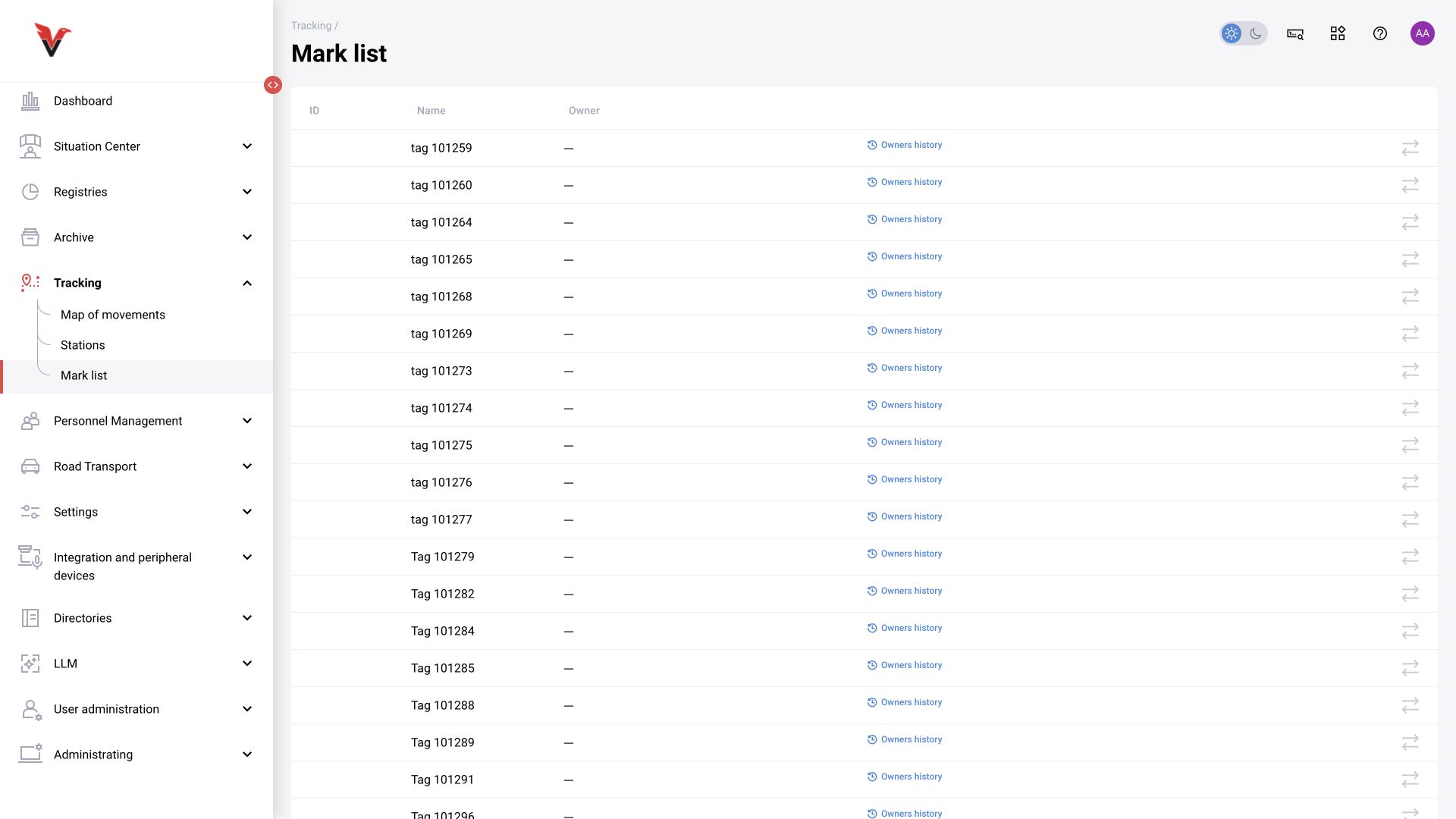Viewport: 1456px width, 819px height.
Task: Expand the Archive section chevron
Action: [x=247, y=237]
